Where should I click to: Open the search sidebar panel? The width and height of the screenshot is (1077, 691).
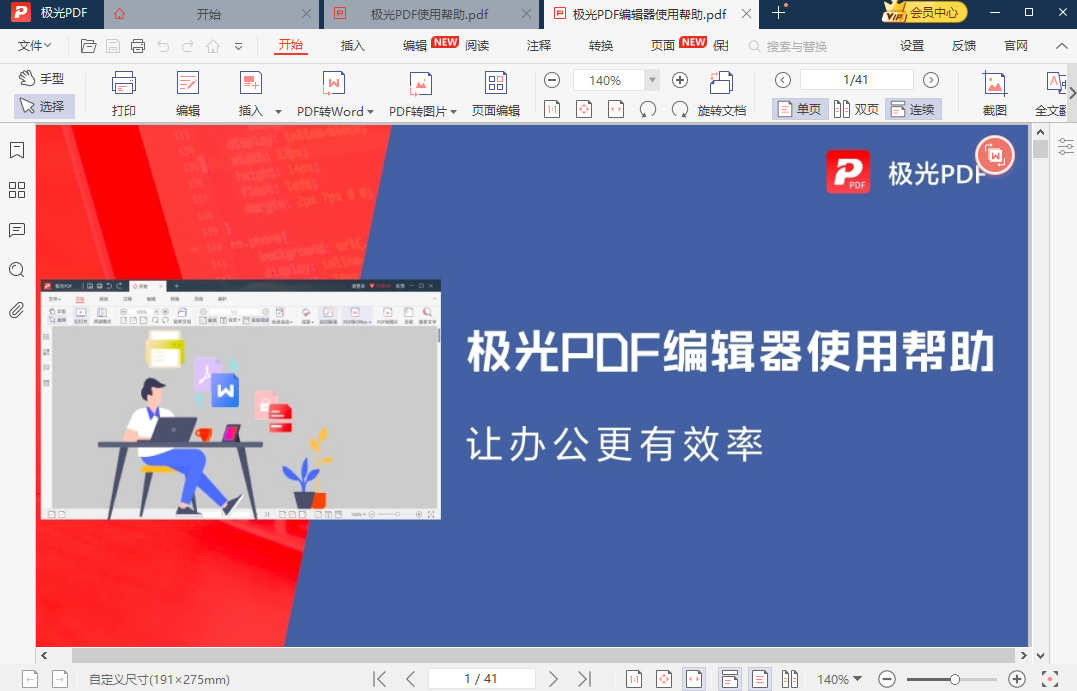[17, 270]
